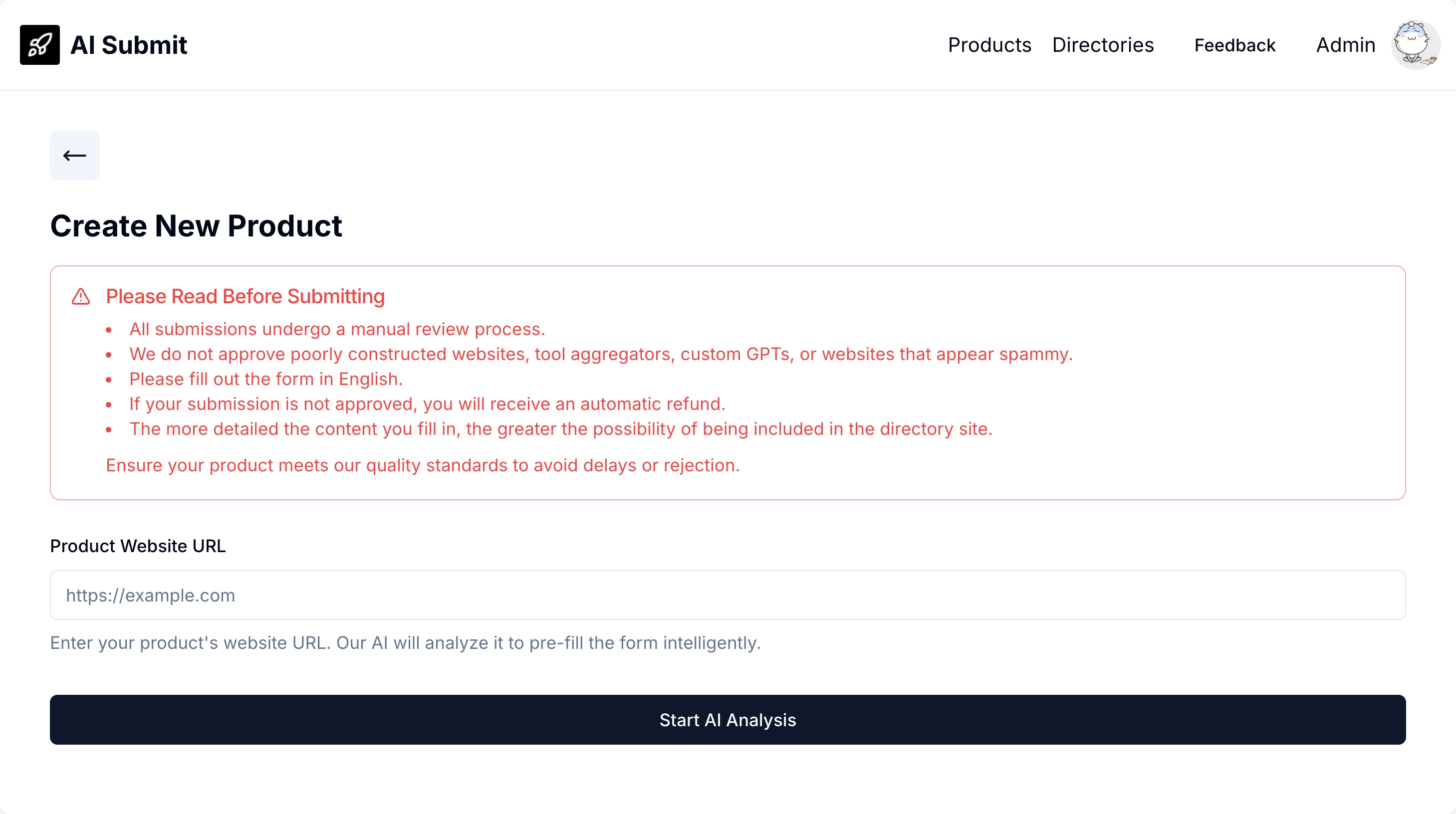Click the Please Read Before Submitting title
1456x814 pixels.
pyautogui.click(x=245, y=297)
